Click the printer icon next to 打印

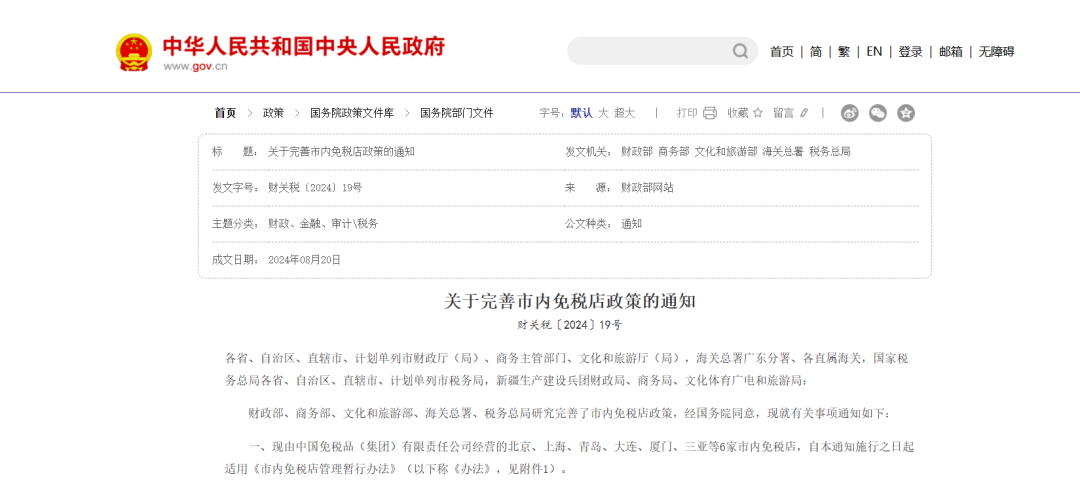coord(710,113)
